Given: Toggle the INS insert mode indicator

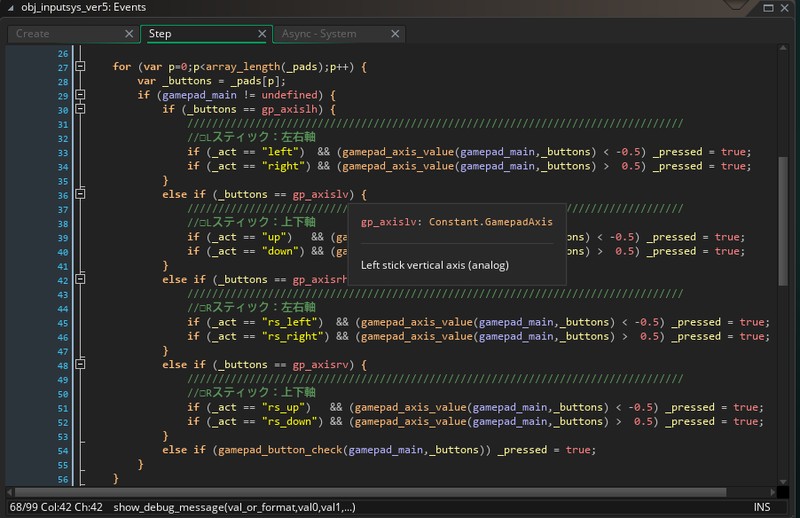Looking at the screenshot, I should [x=762, y=508].
